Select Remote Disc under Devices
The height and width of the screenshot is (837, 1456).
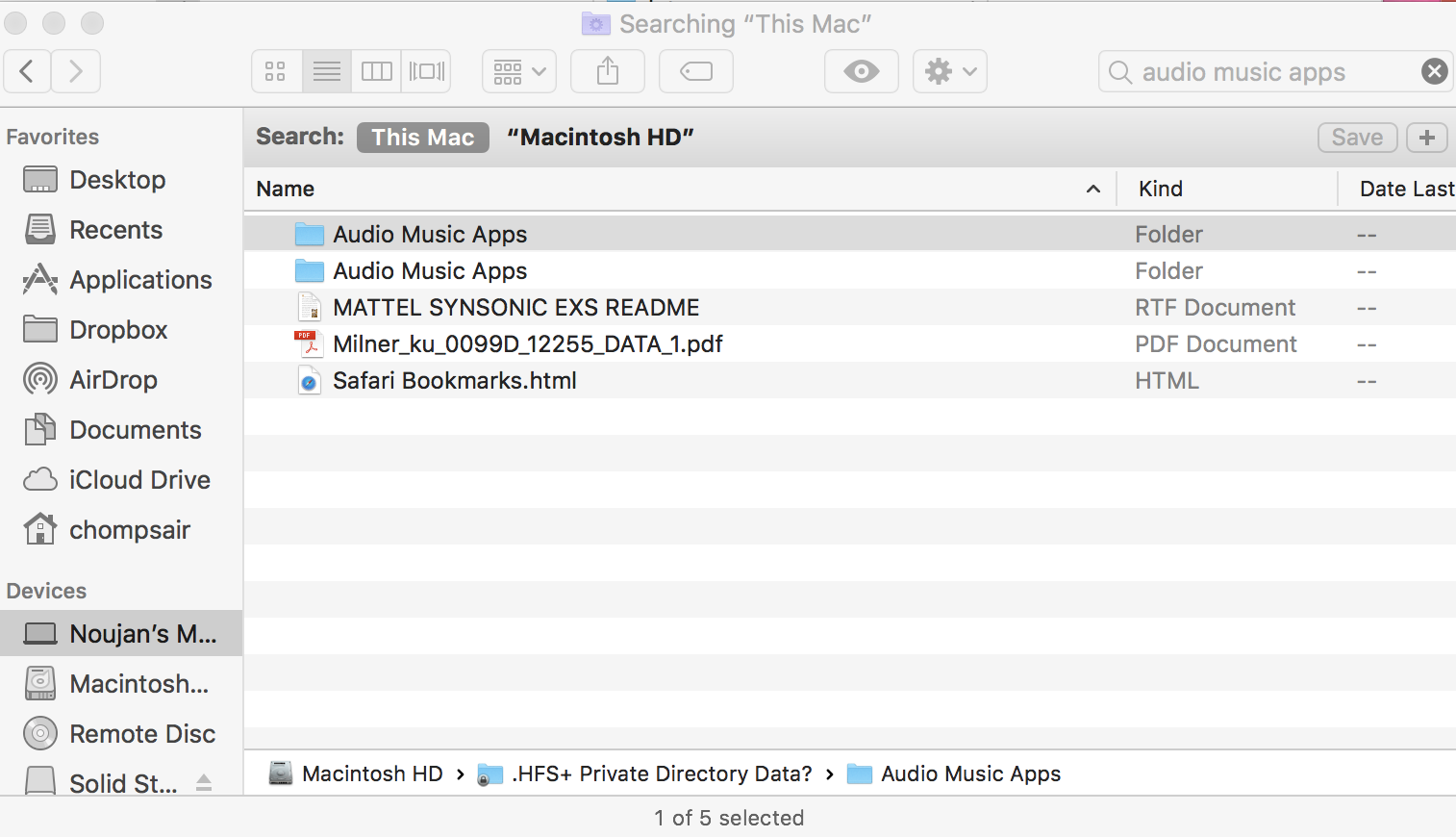(x=121, y=734)
